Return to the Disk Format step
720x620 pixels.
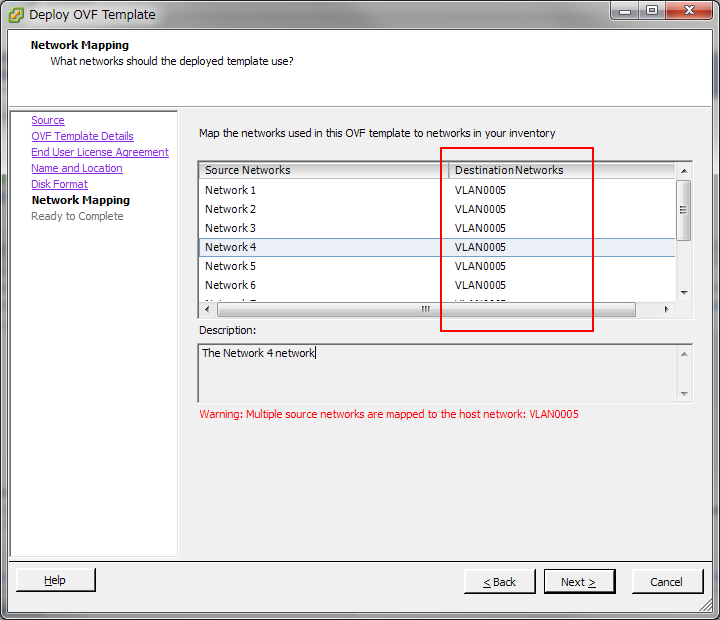point(59,184)
